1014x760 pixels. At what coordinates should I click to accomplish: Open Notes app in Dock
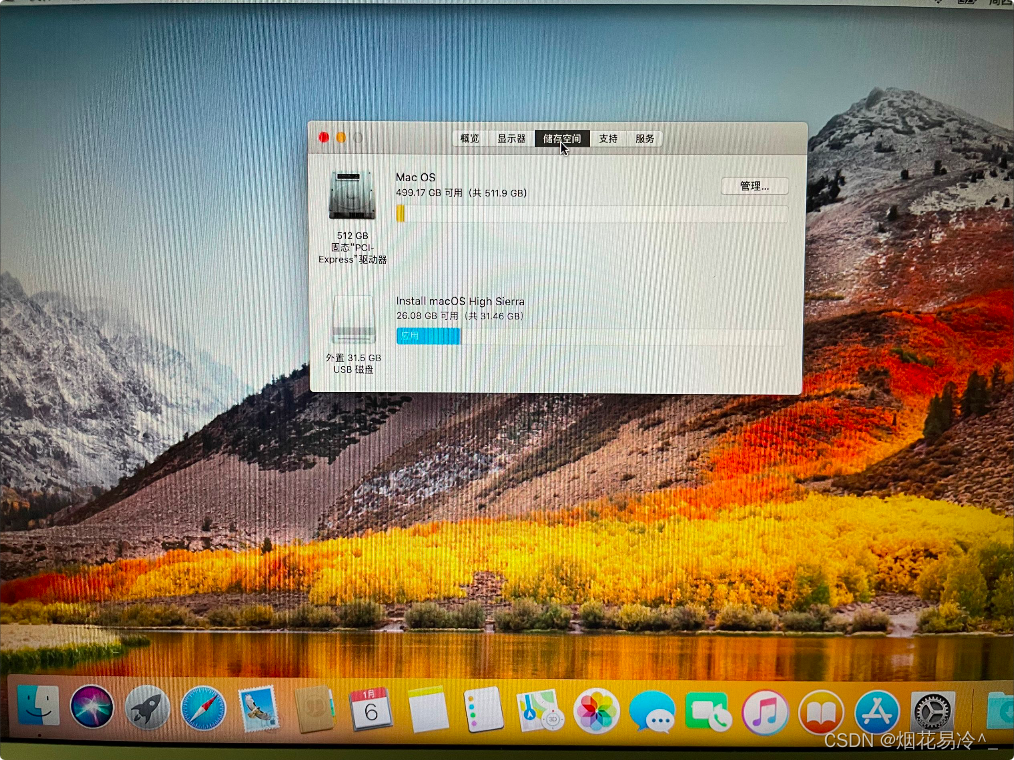tap(427, 710)
